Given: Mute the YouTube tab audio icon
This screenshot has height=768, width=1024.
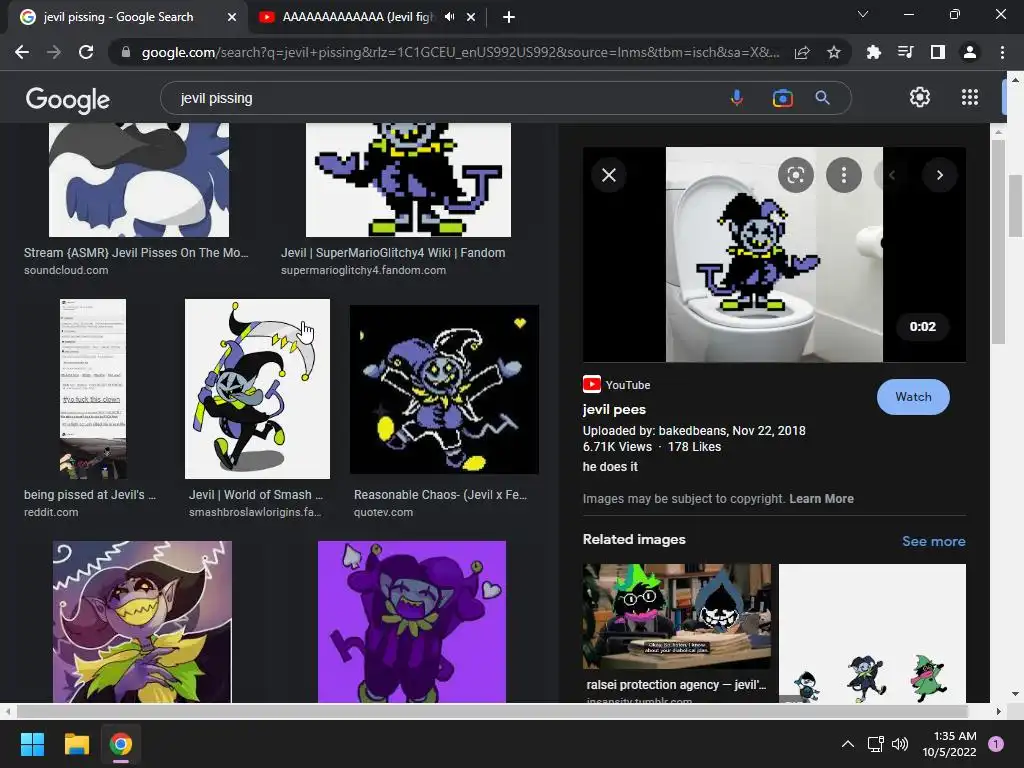Looking at the screenshot, I should point(449,17).
